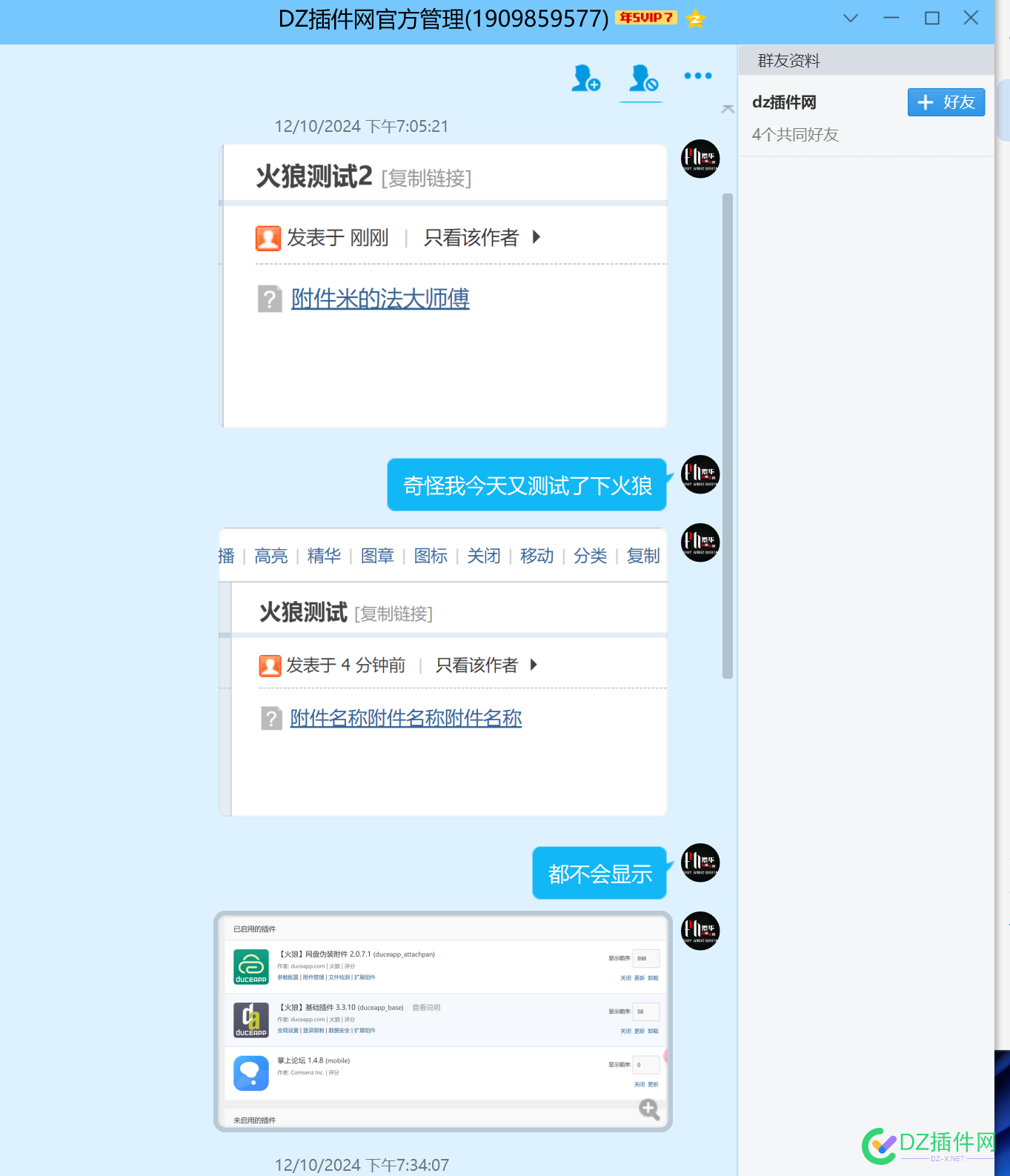This screenshot has height=1176, width=1010.
Task: Click the avatar beside the 火狼测试2 image
Action: (x=700, y=159)
